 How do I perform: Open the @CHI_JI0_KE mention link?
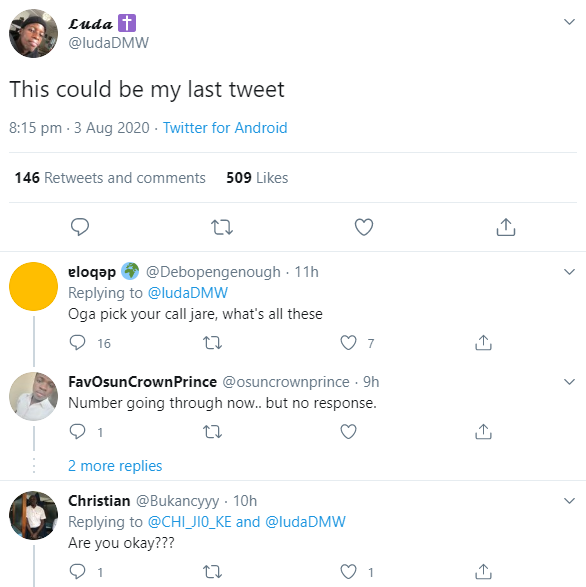189,521
